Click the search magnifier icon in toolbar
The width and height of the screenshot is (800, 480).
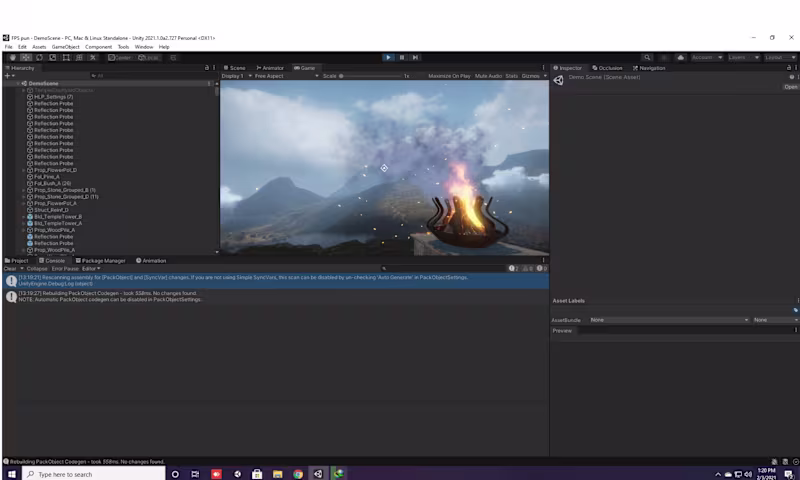648,57
